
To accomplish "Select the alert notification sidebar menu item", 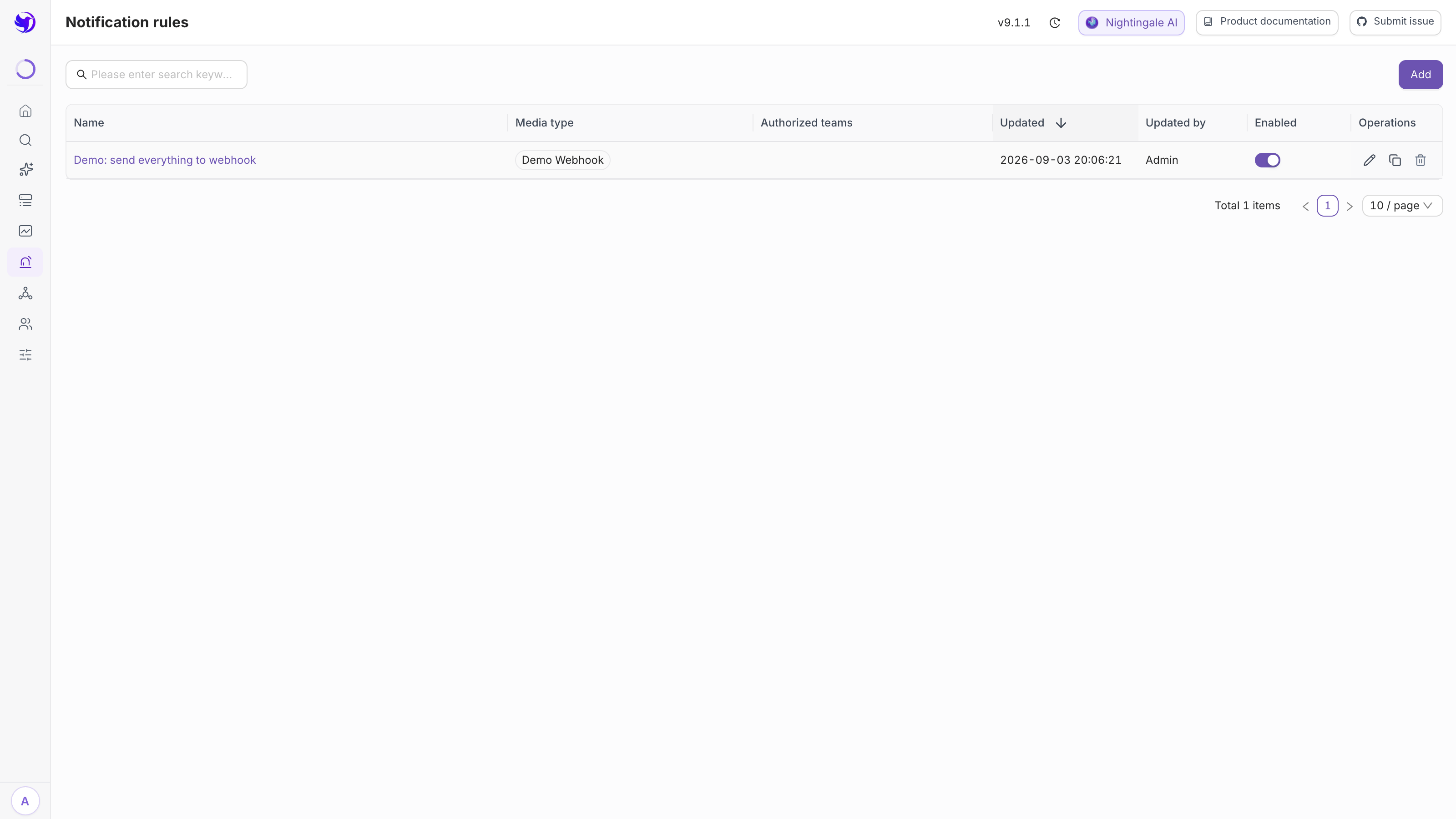I will click(x=25, y=262).
